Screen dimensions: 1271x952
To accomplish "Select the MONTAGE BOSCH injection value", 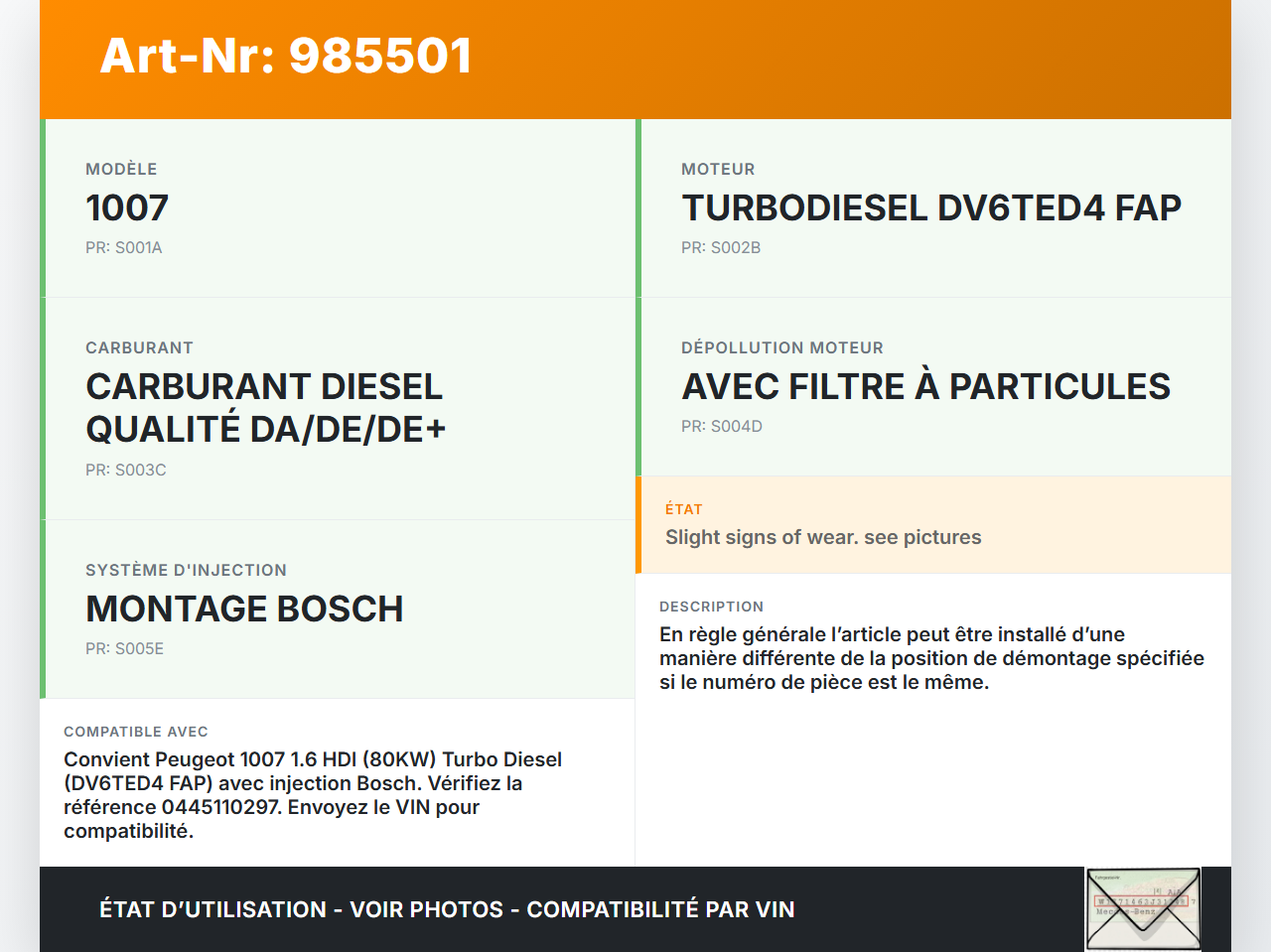I will 244,610.
